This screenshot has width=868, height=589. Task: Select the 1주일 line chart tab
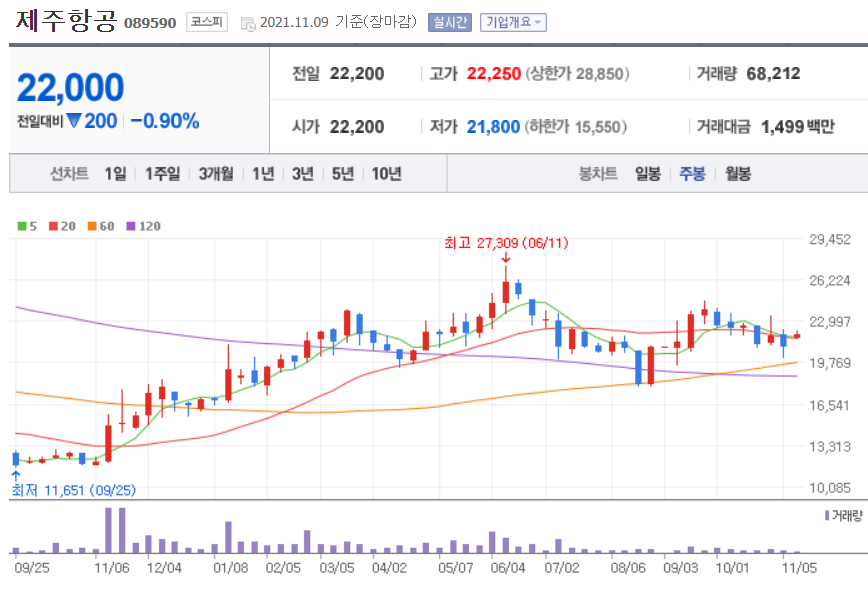tap(162, 174)
